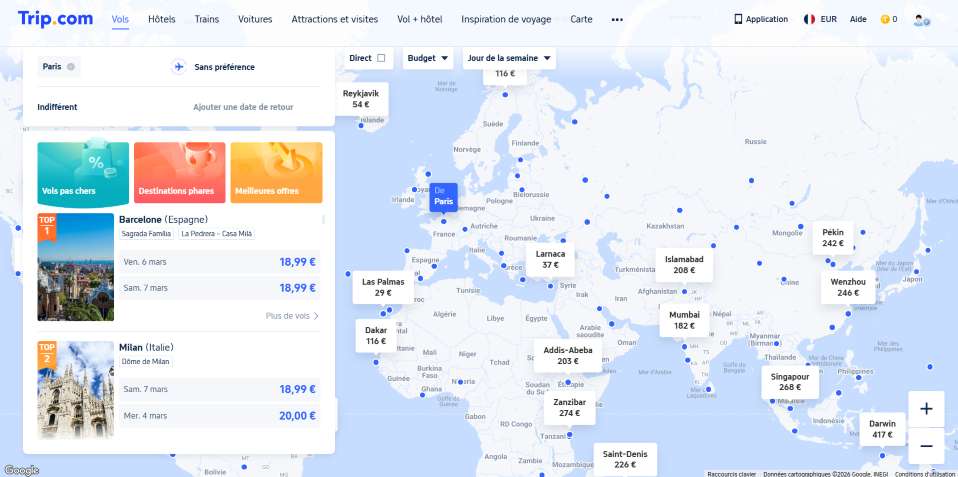Open Inspiration de voyage tab
The image size is (958, 477).
coord(506,19)
